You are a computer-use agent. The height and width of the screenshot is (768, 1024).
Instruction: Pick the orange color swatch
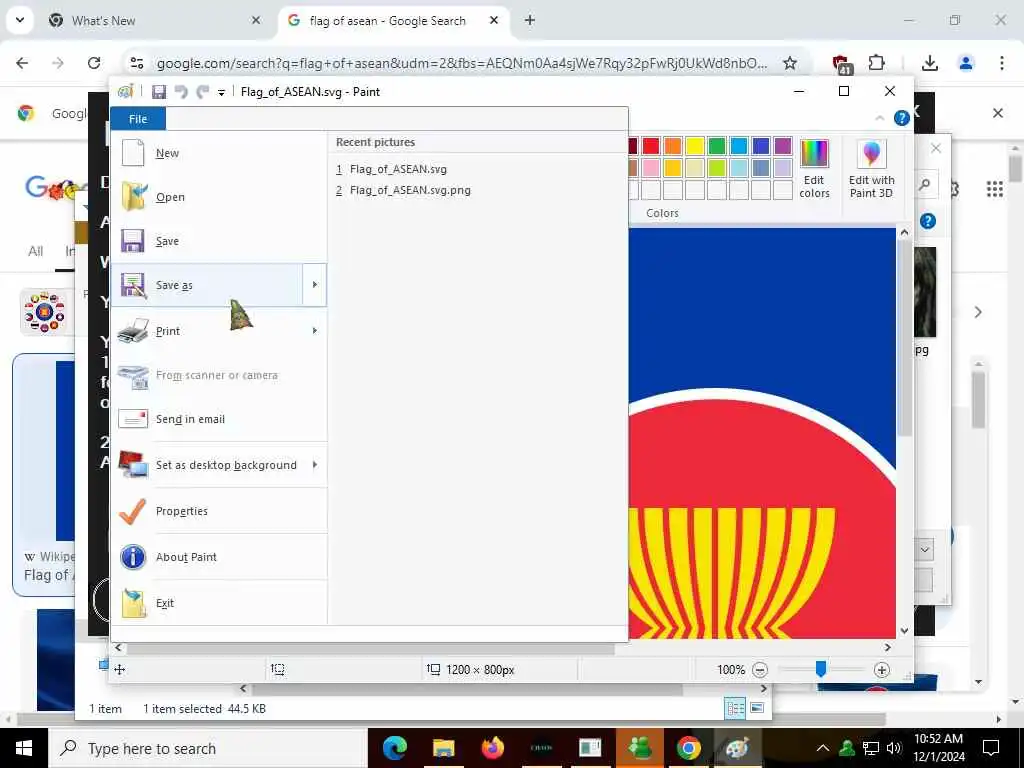673,146
